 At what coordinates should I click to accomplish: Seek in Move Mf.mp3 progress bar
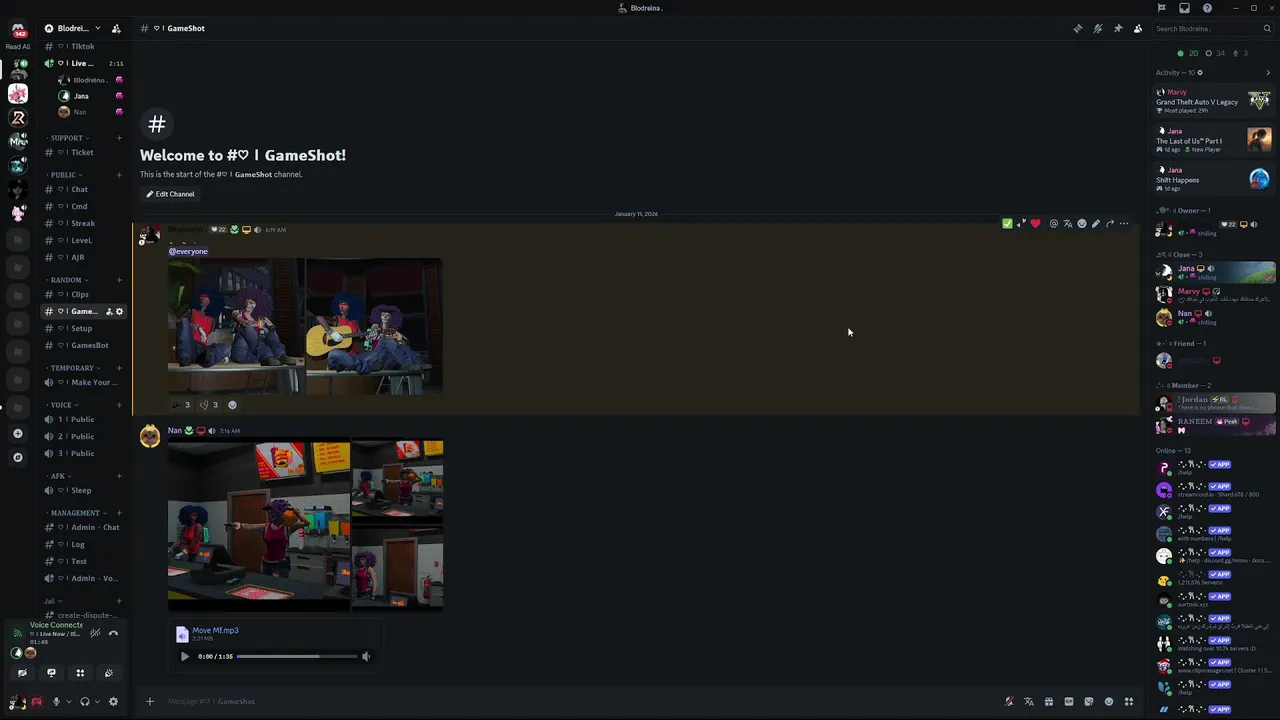pos(297,656)
